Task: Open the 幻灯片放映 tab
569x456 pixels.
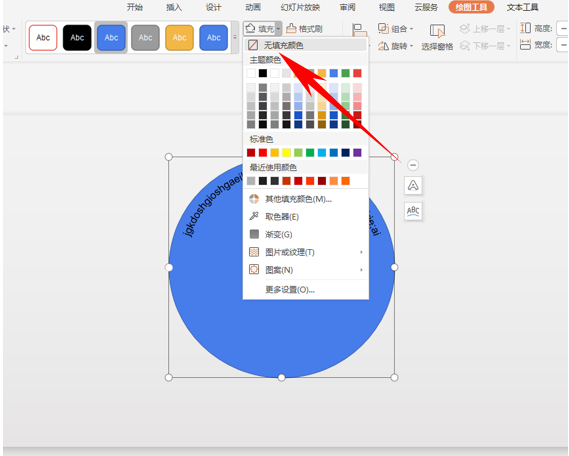Action: coord(300,7)
